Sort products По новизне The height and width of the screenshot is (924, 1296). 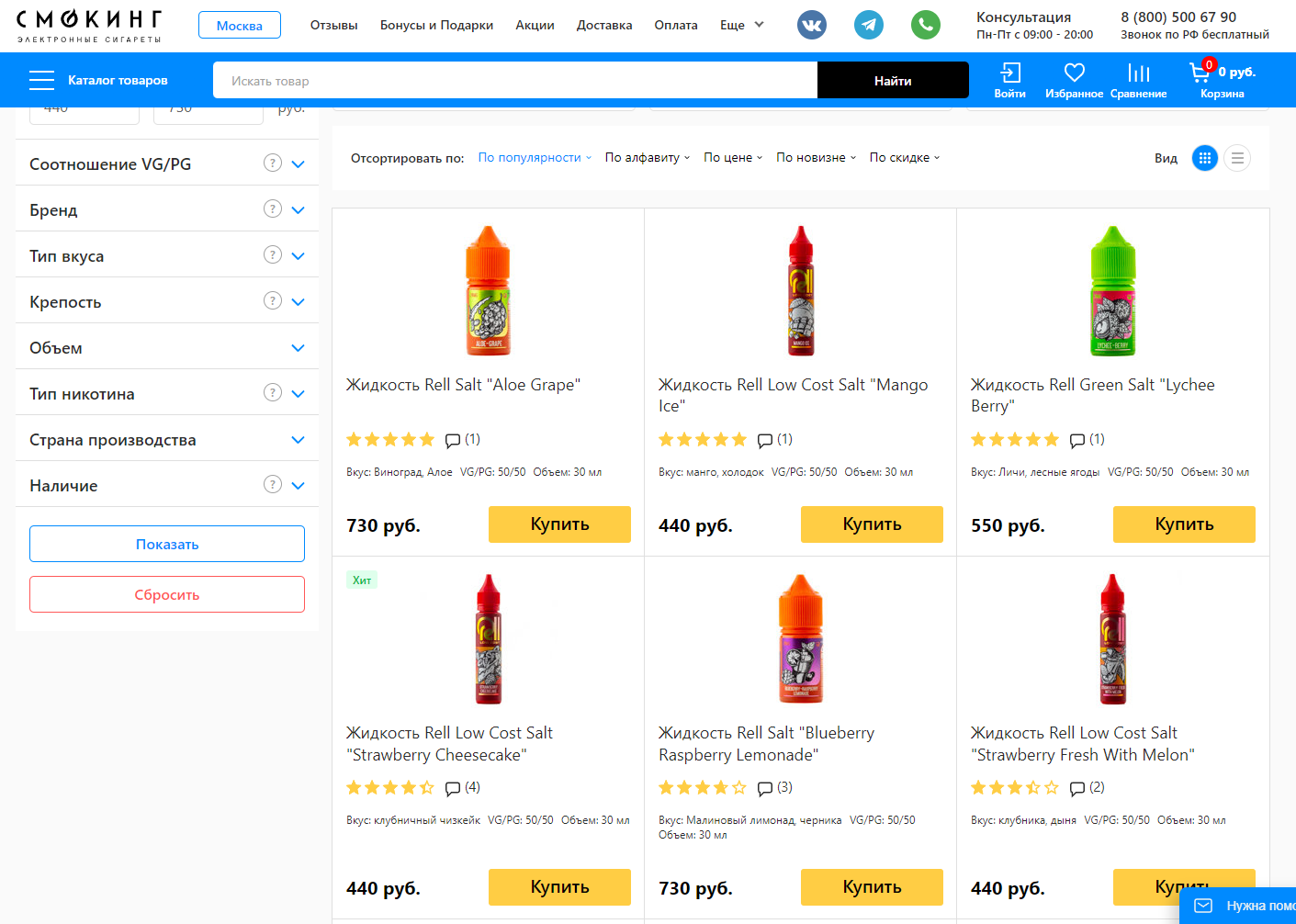[816, 158]
